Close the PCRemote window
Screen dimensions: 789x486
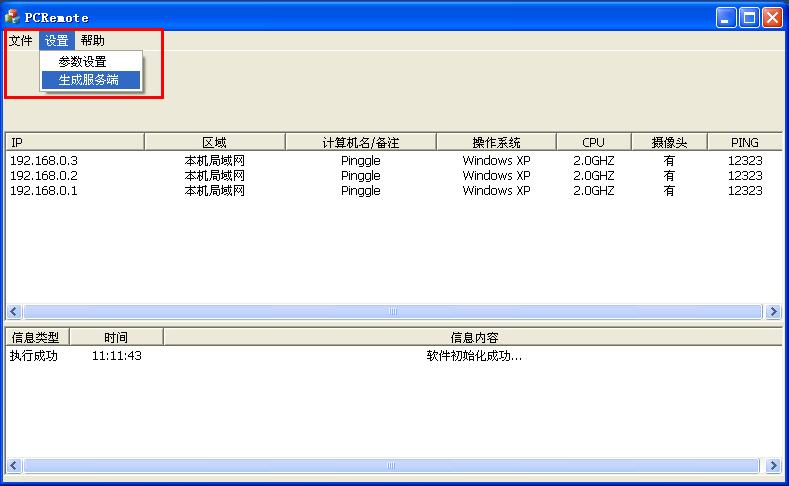pos(772,18)
